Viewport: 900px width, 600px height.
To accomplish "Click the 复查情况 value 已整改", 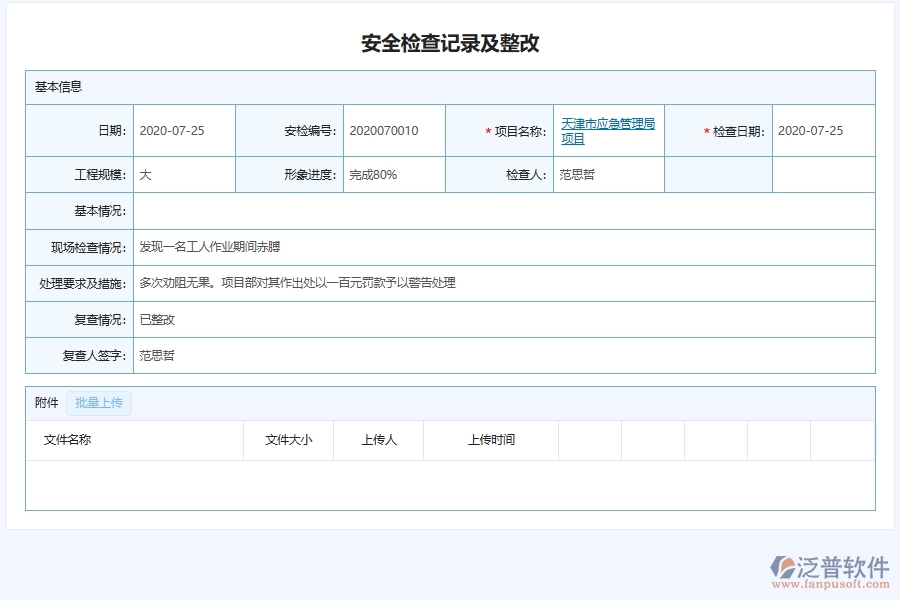I will (157, 319).
